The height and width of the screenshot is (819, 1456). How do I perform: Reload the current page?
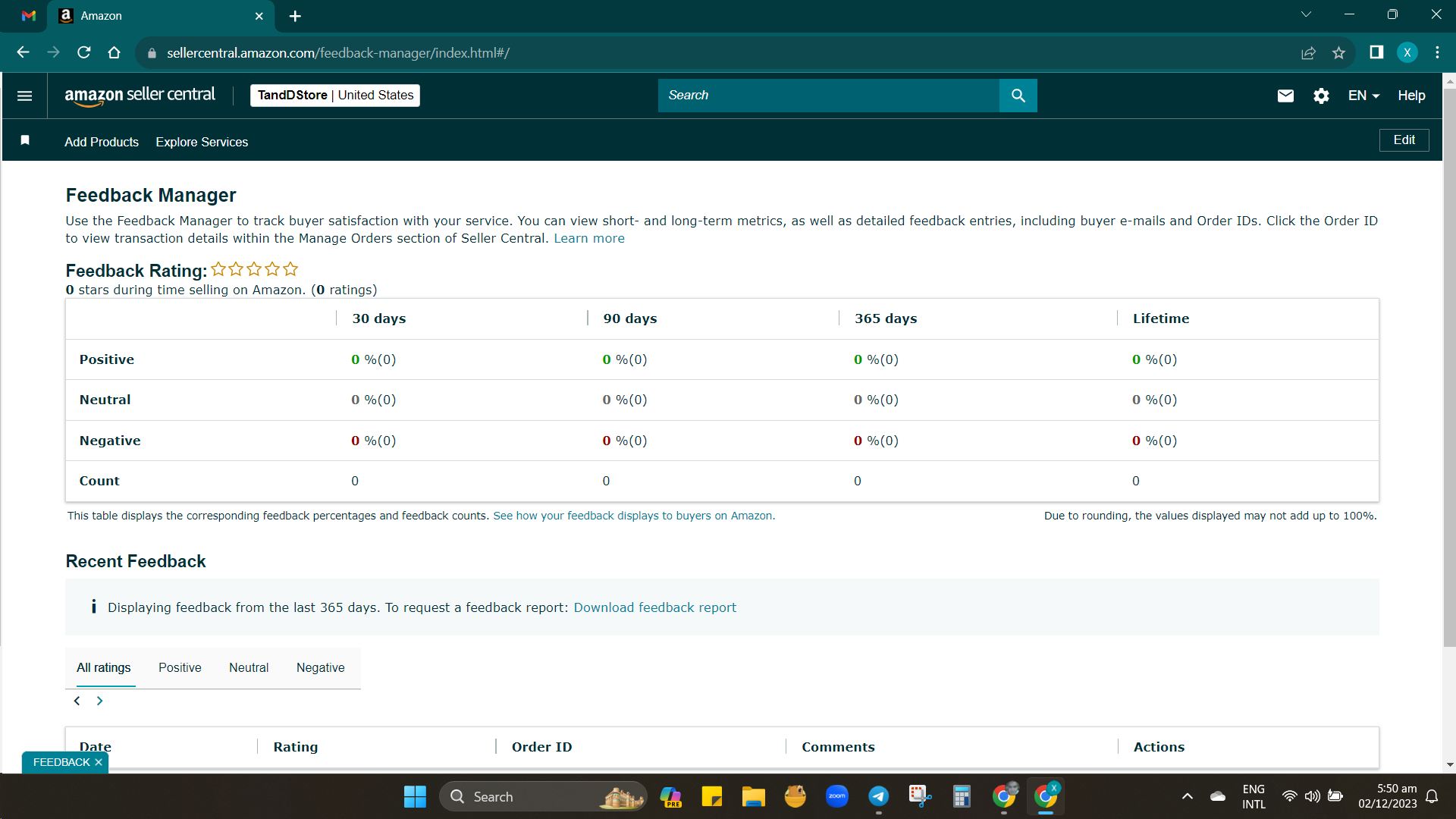[x=84, y=52]
